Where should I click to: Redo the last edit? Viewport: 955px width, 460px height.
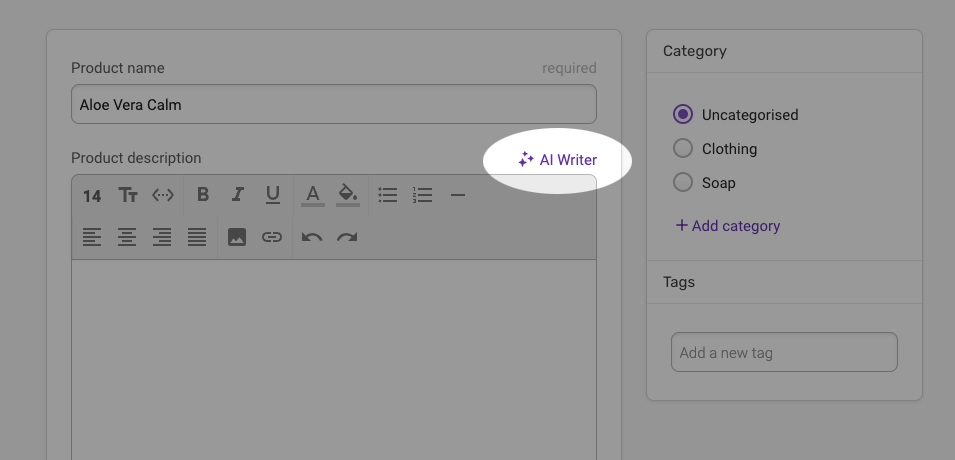[347, 237]
